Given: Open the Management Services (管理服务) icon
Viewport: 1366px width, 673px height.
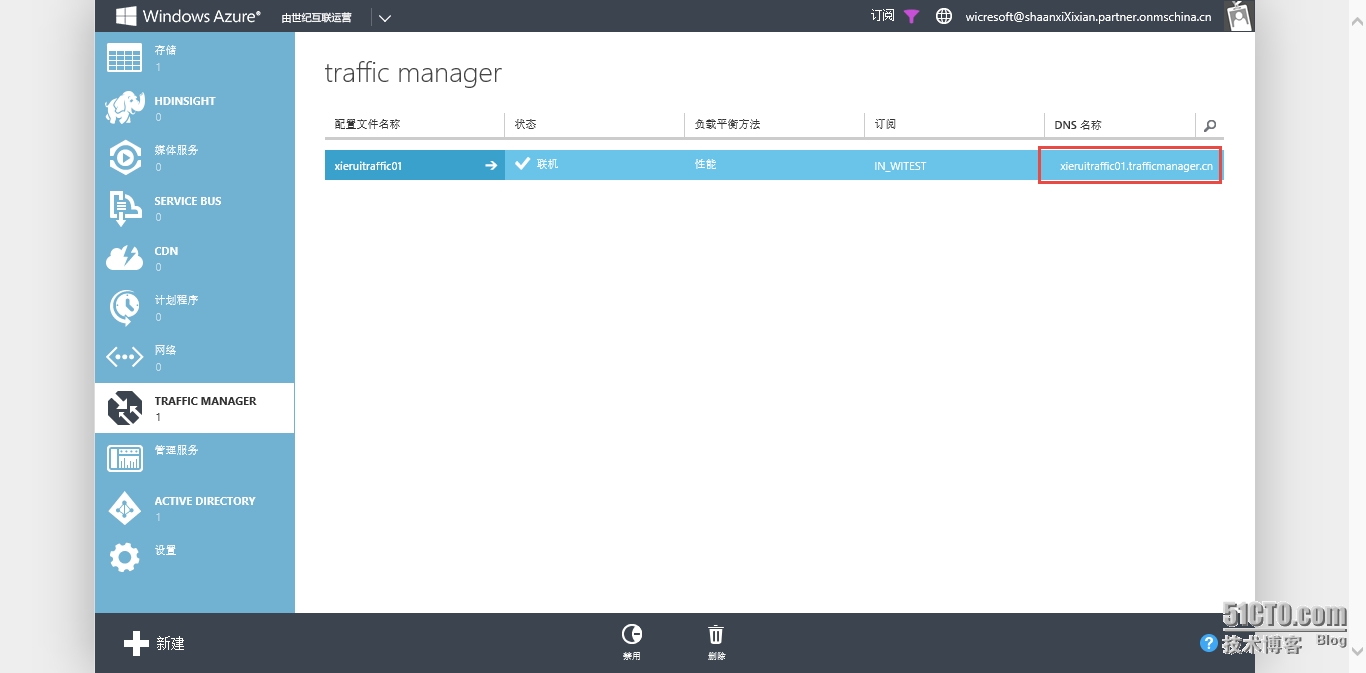Looking at the screenshot, I should (125, 458).
